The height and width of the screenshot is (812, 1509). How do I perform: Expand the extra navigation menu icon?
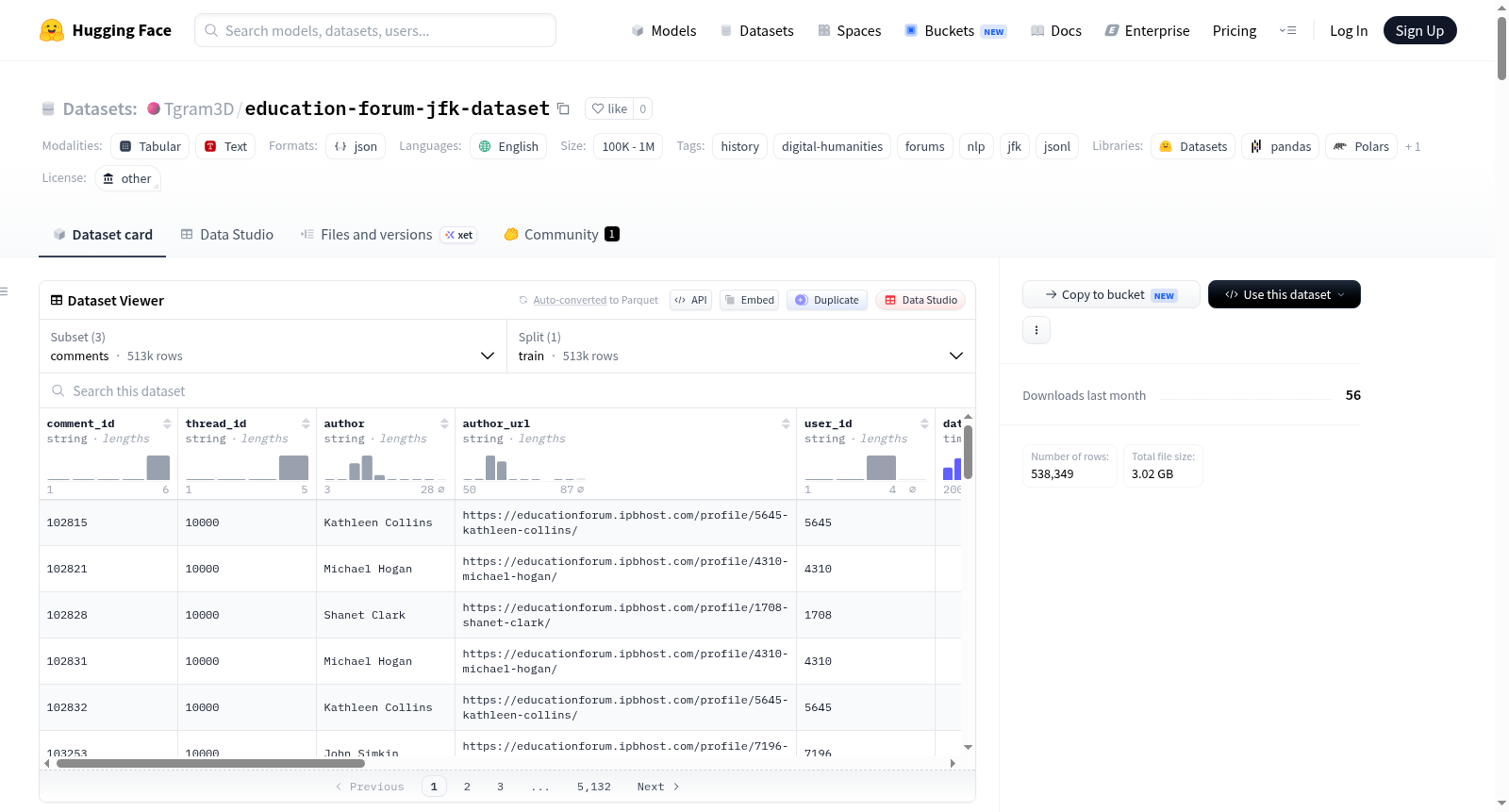1287,30
